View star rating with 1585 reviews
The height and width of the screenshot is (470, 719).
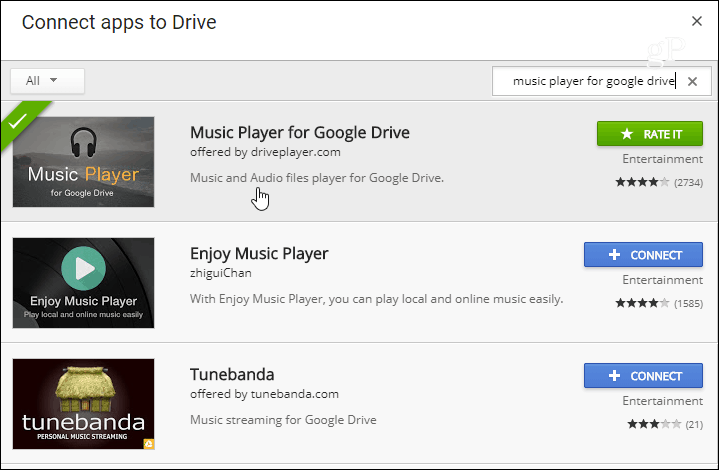tap(659, 303)
